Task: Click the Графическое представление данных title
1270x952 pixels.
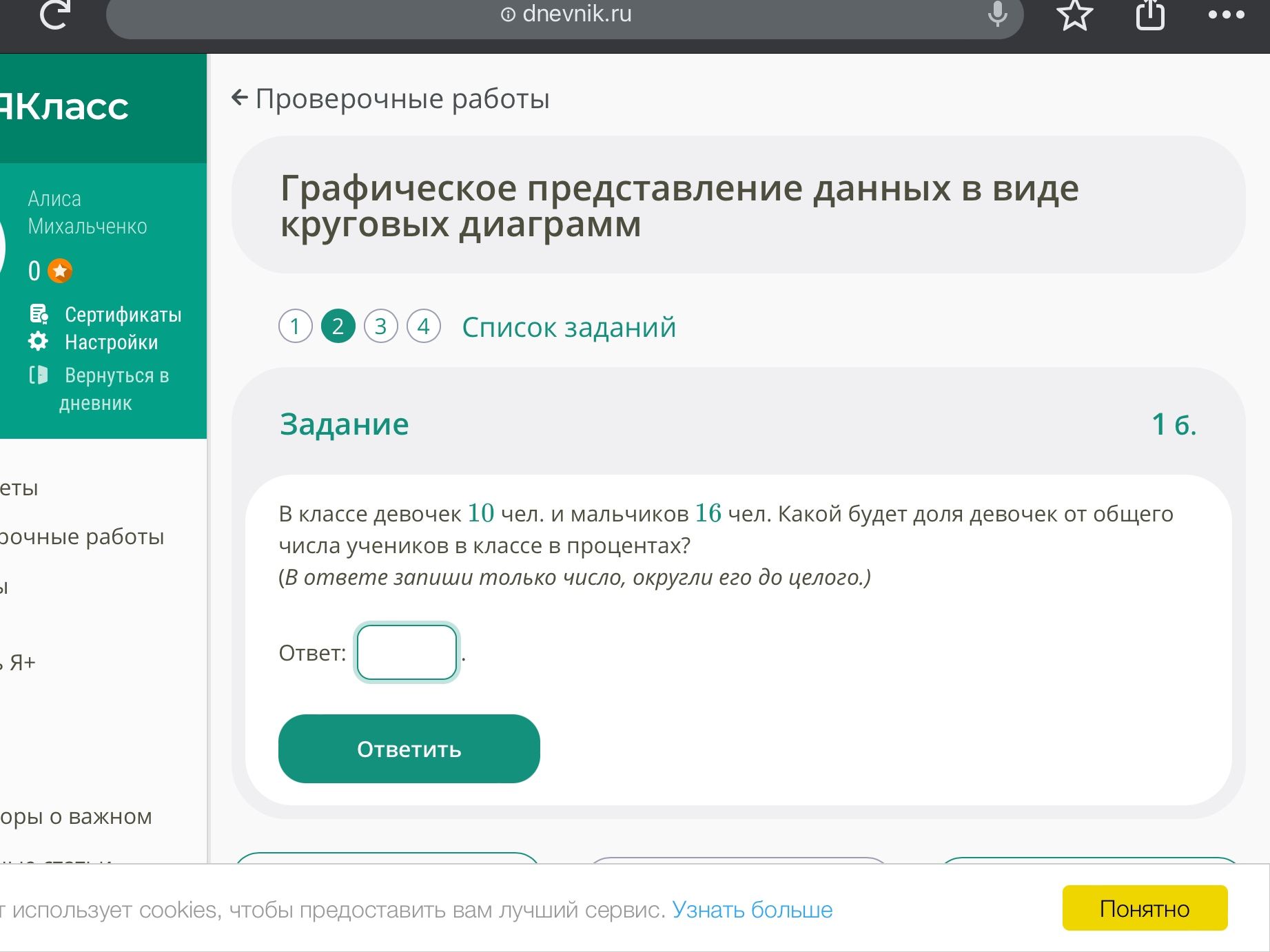Action: [x=679, y=205]
